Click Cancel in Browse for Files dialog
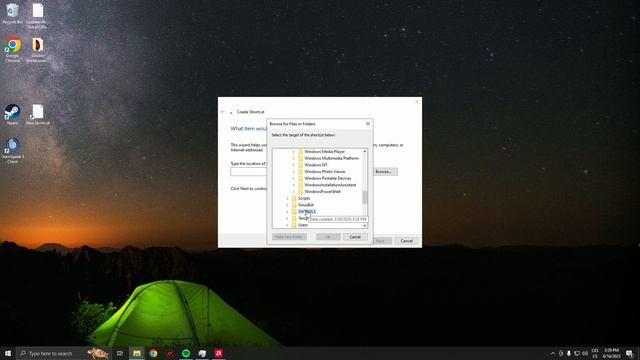 click(x=355, y=237)
